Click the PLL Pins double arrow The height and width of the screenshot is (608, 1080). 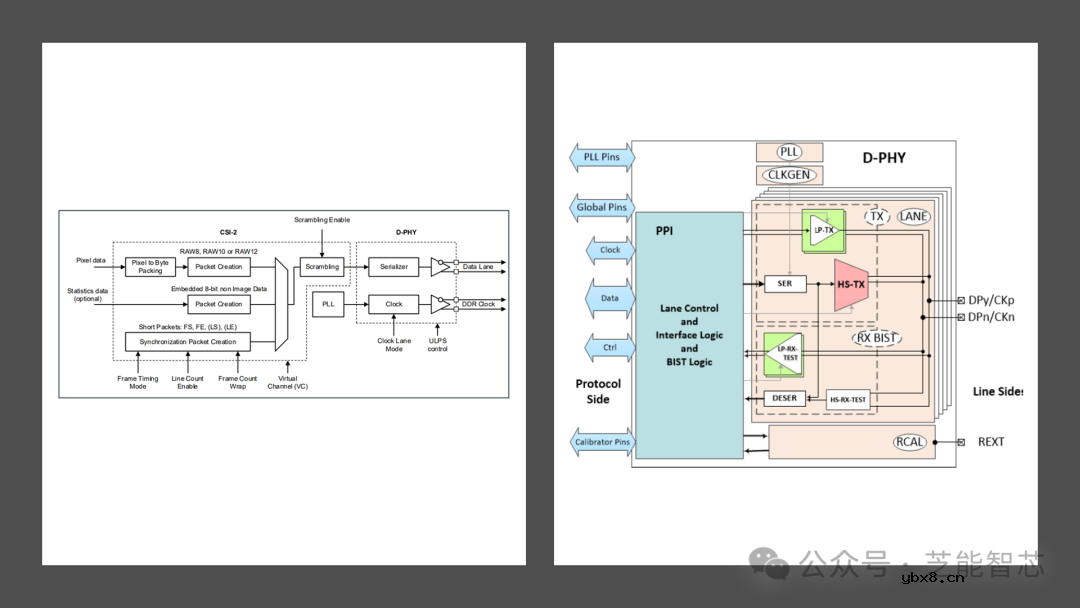(601, 157)
